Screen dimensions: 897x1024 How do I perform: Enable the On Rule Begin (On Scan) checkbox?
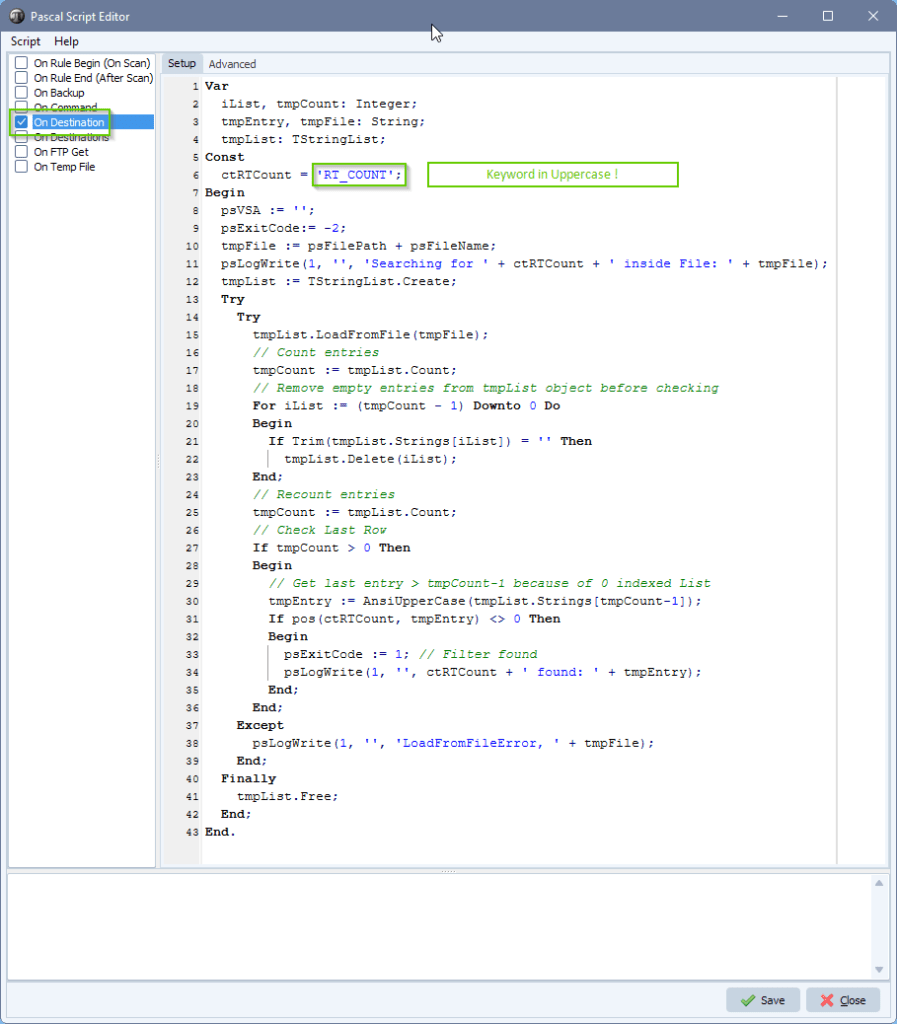click(21, 63)
